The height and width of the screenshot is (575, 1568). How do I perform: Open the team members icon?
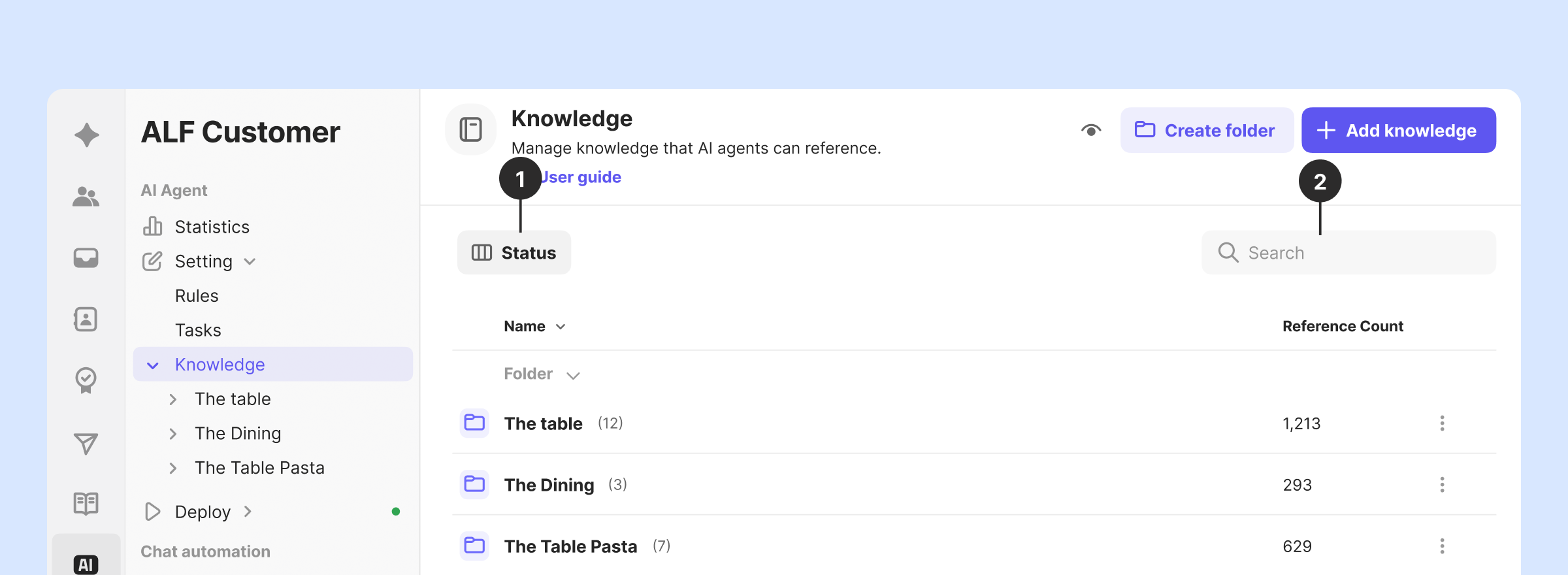tap(86, 196)
